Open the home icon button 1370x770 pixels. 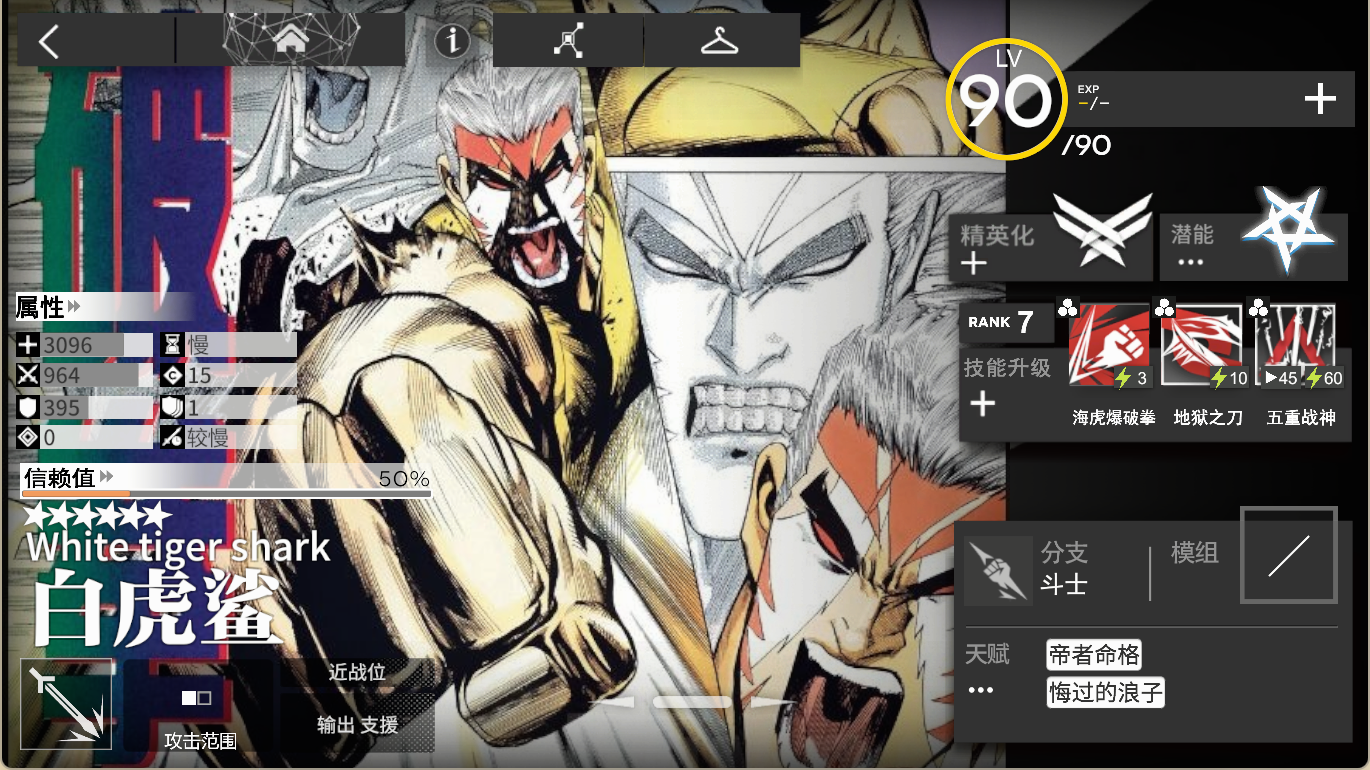coord(291,40)
